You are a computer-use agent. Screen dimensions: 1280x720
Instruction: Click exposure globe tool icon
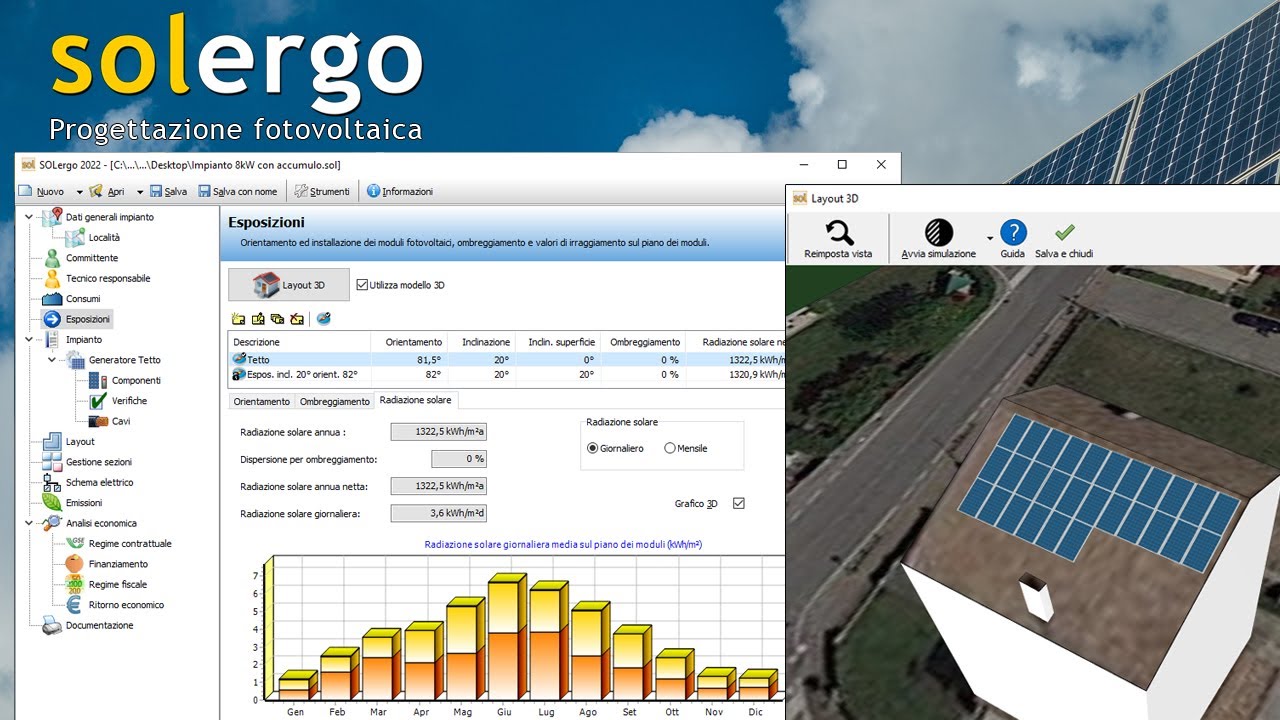[x=323, y=319]
